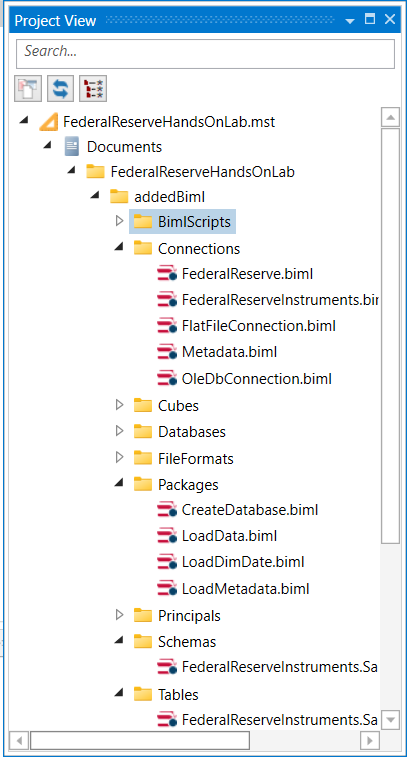Click the Schemas folder icon
Viewport: 407px width, 757px height.
143,642
